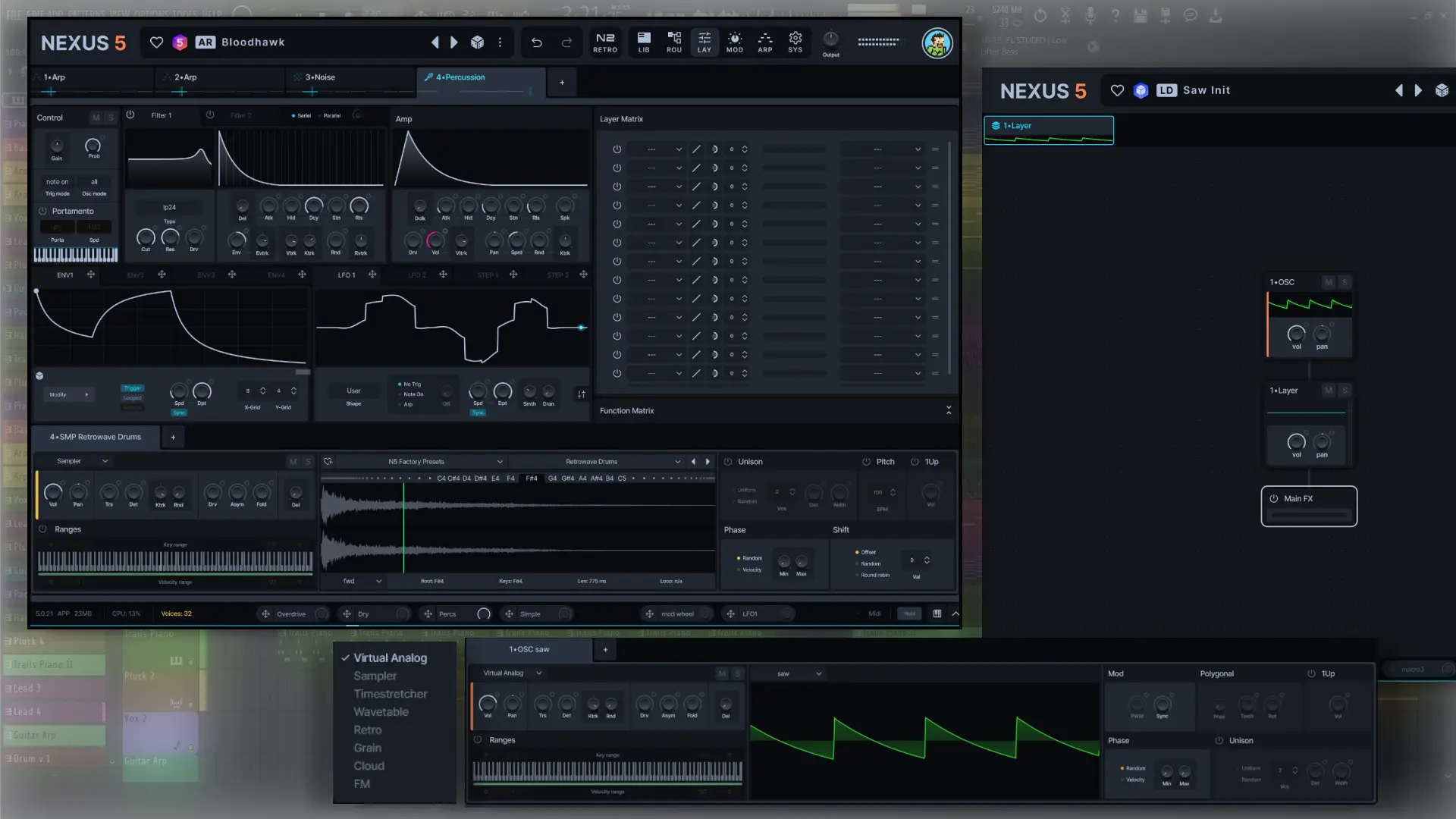The image size is (1456, 819).
Task: Load the next preset after Bloodhawk
Action: (453, 42)
